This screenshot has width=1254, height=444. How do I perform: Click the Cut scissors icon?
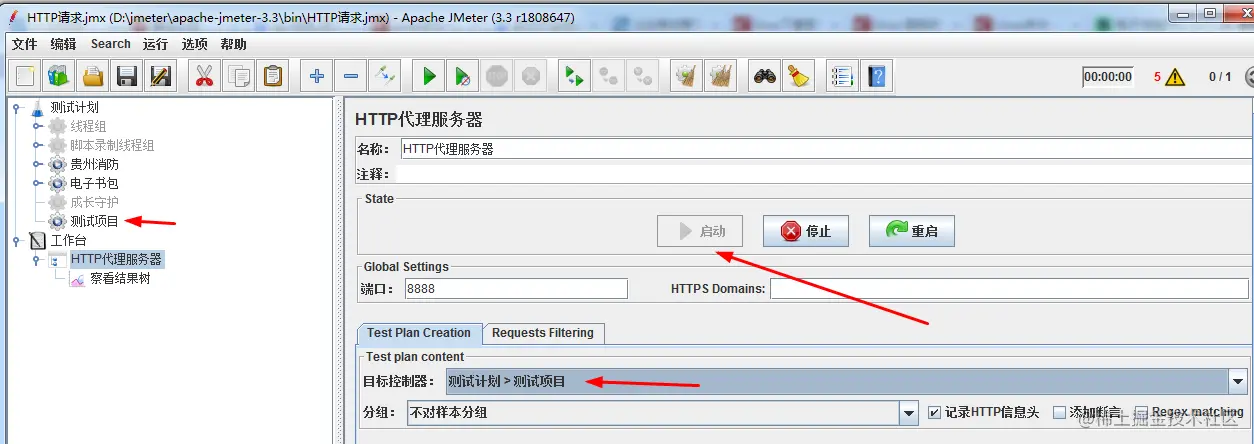pos(205,76)
